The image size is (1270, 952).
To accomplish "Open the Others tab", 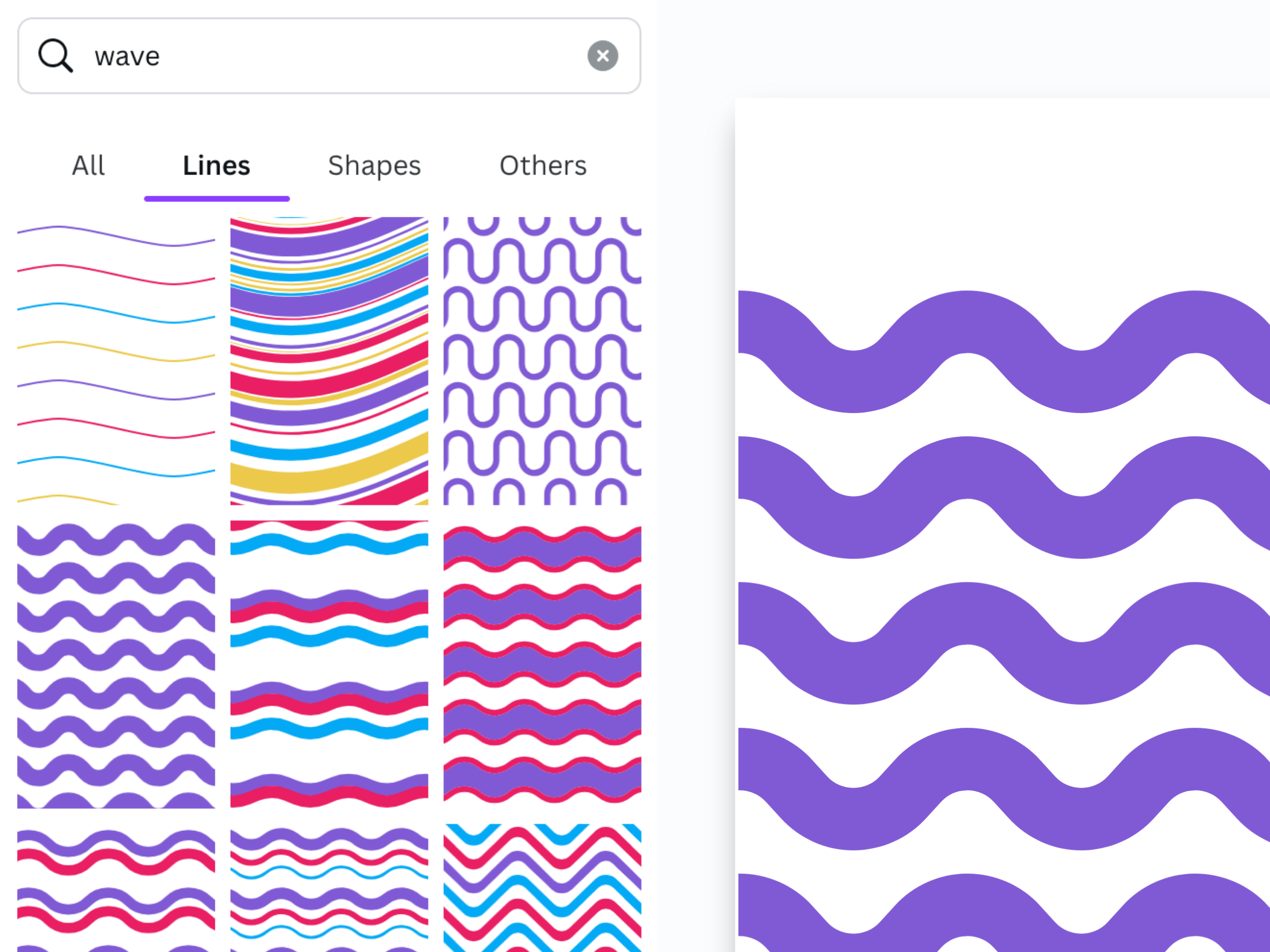I will 542,165.
